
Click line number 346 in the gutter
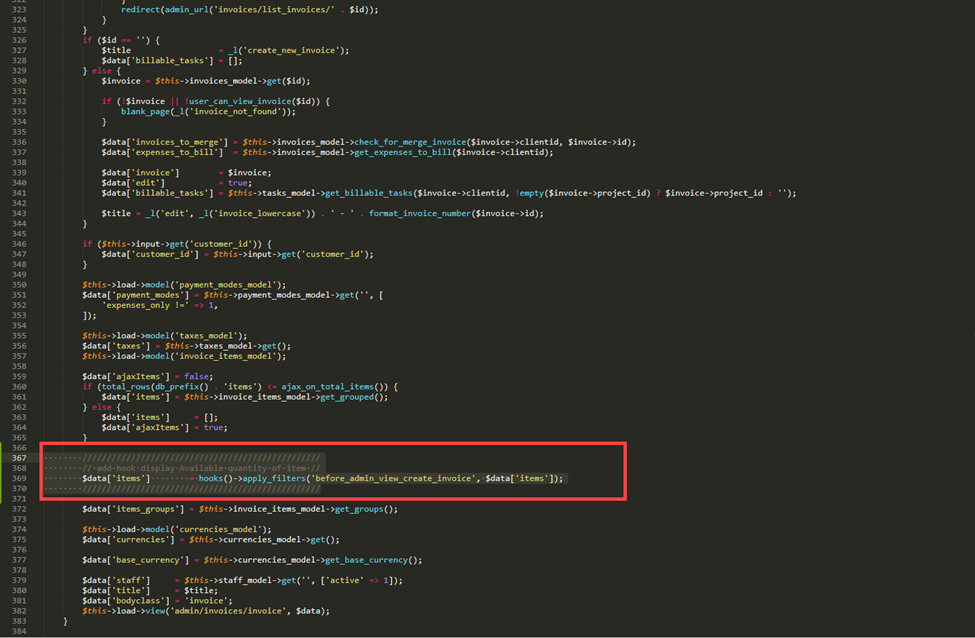pyautogui.click(x=19, y=244)
